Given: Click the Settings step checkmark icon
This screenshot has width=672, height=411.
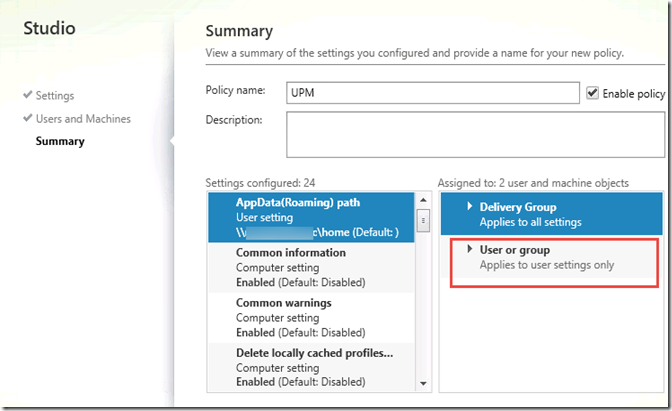Looking at the screenshot, I should click(27, 96).
